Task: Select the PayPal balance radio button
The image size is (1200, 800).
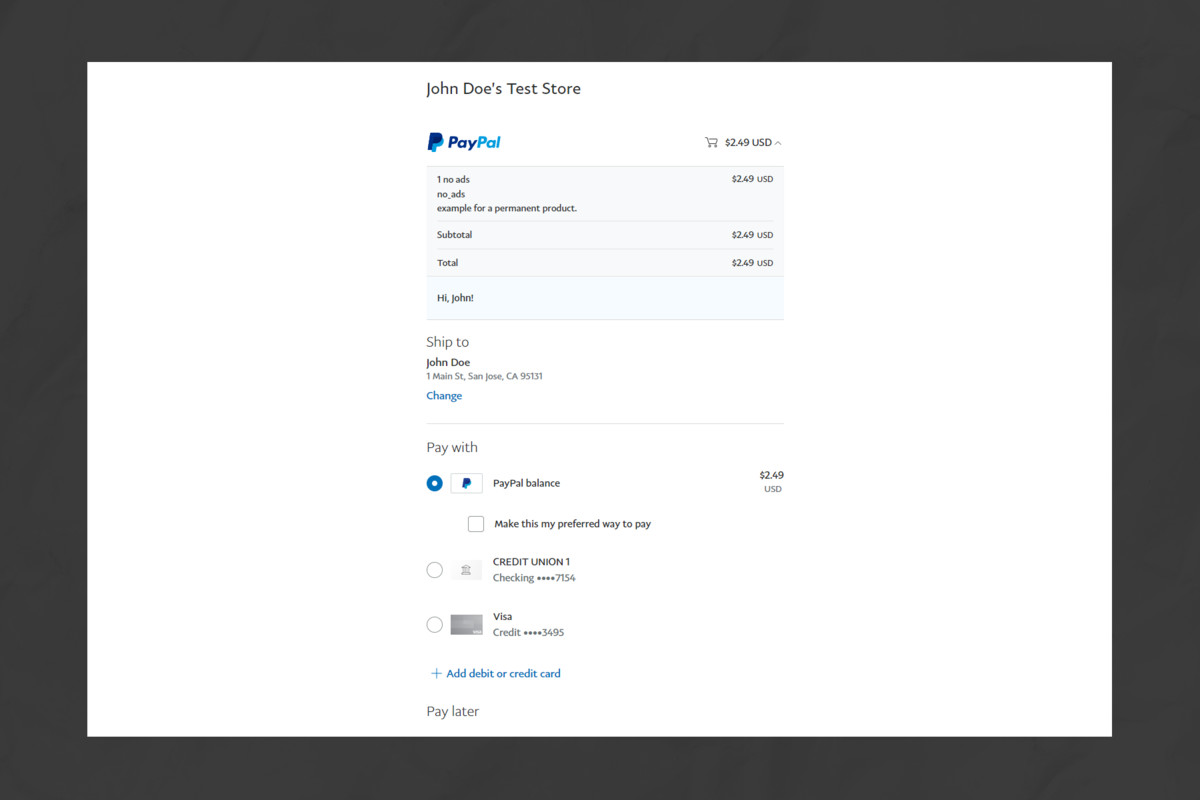Action: click(x=434, y=483)
